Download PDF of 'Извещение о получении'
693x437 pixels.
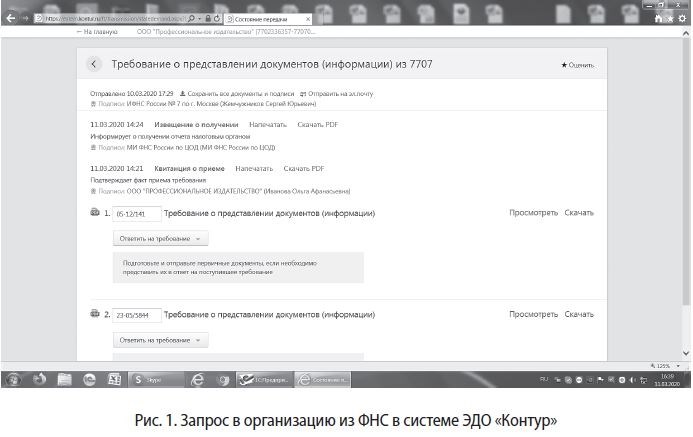pyautogui.click(x=318, y=125)
